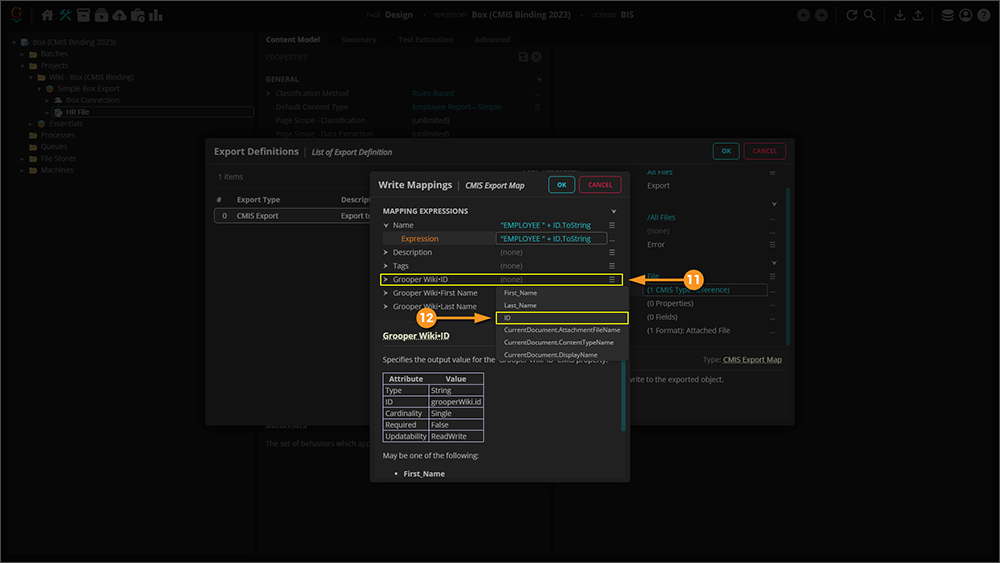Click the Name Expression input field
Viewport: 1000px width, 563px height.
click(550, 239)
